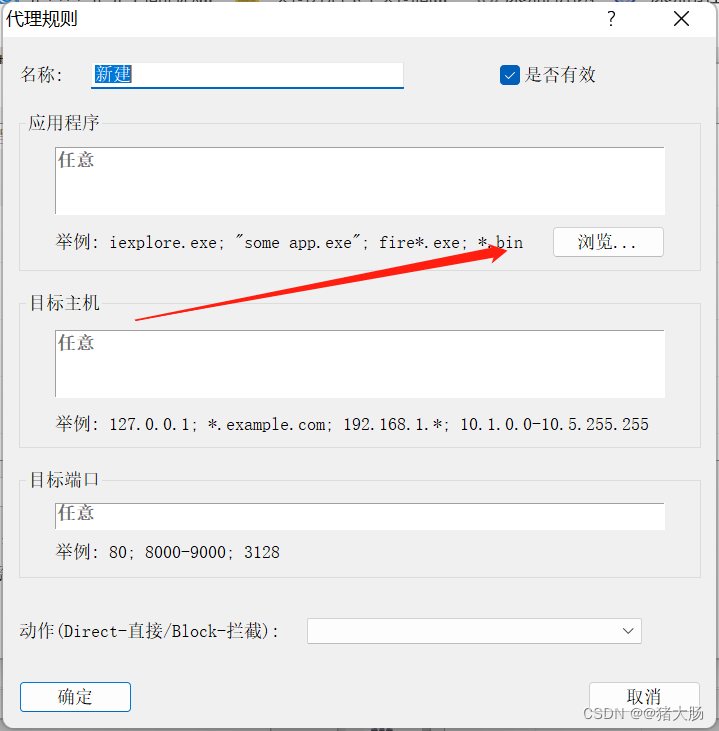Click the 浏览... button

tap(608, 242)
